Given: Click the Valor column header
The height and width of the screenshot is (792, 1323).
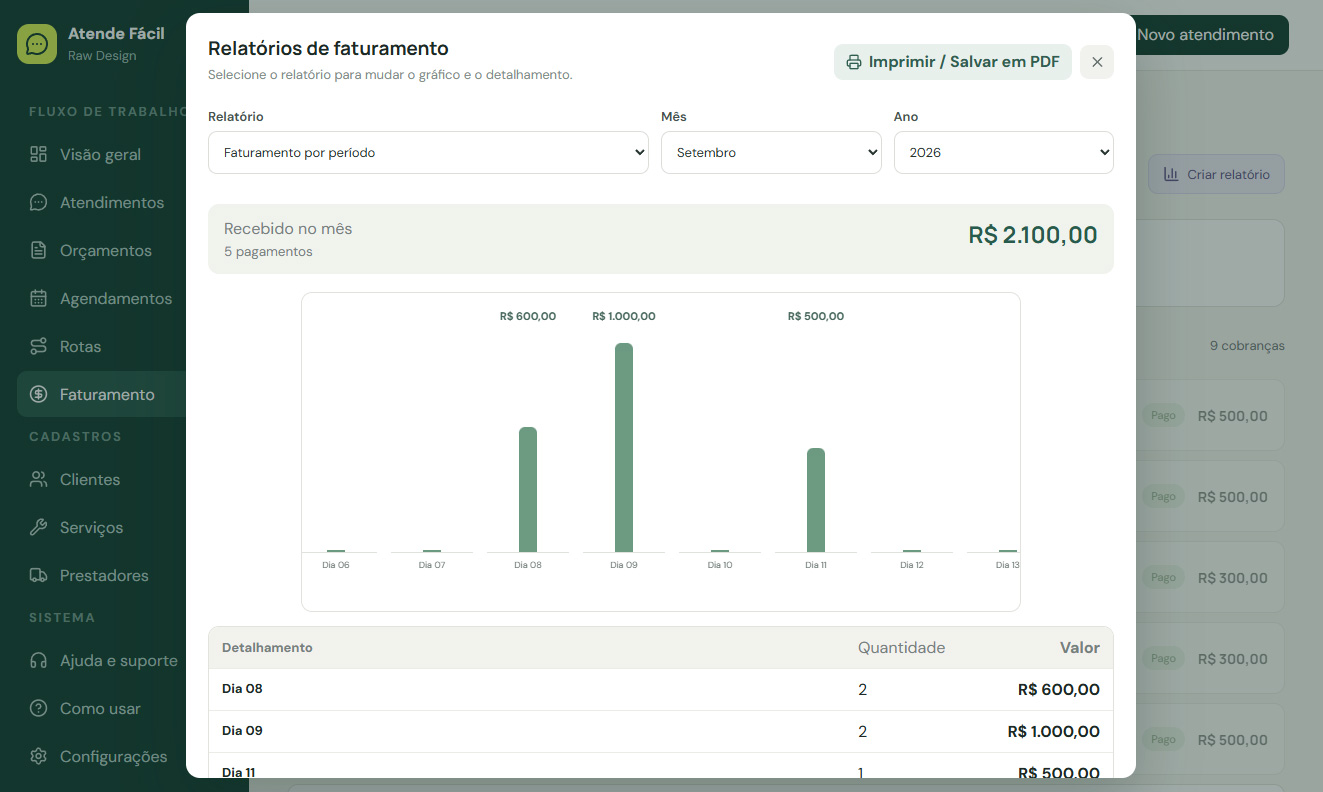Looking at the screenshot, I should click(x=1080, y=648).
